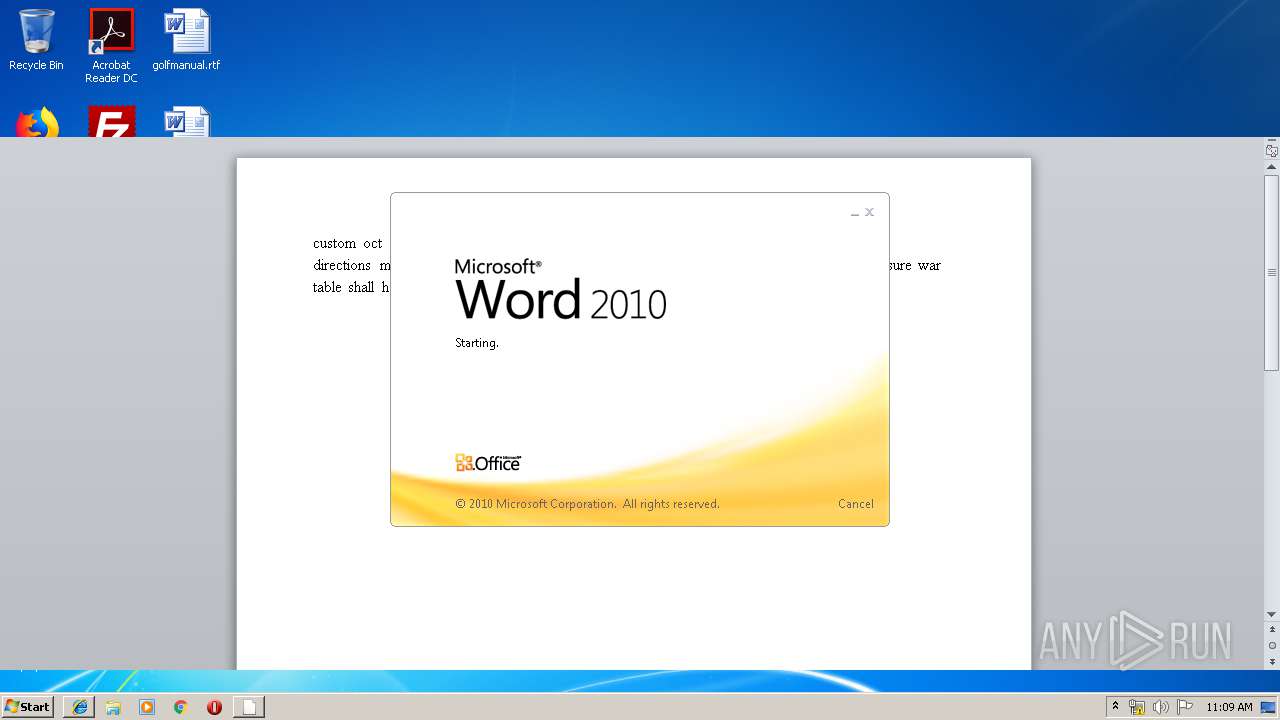Close the Word 2010 splash screen
This screenshot has width=1280, height=720.
coord(870,212)
